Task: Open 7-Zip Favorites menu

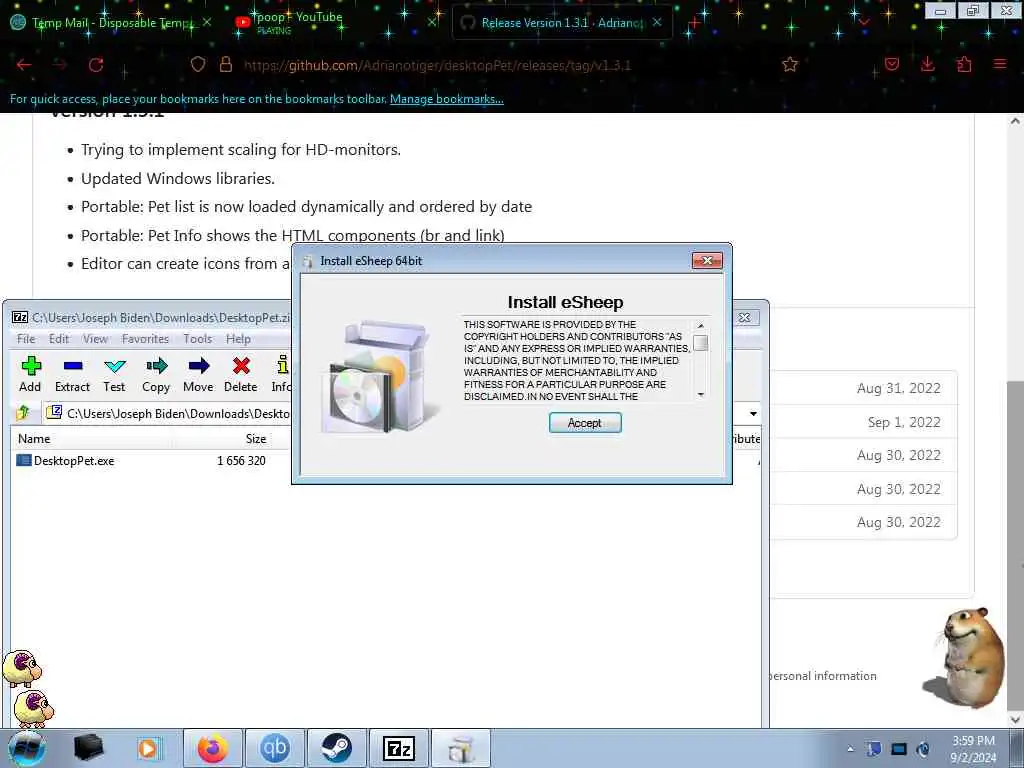Action: [145, 338]
